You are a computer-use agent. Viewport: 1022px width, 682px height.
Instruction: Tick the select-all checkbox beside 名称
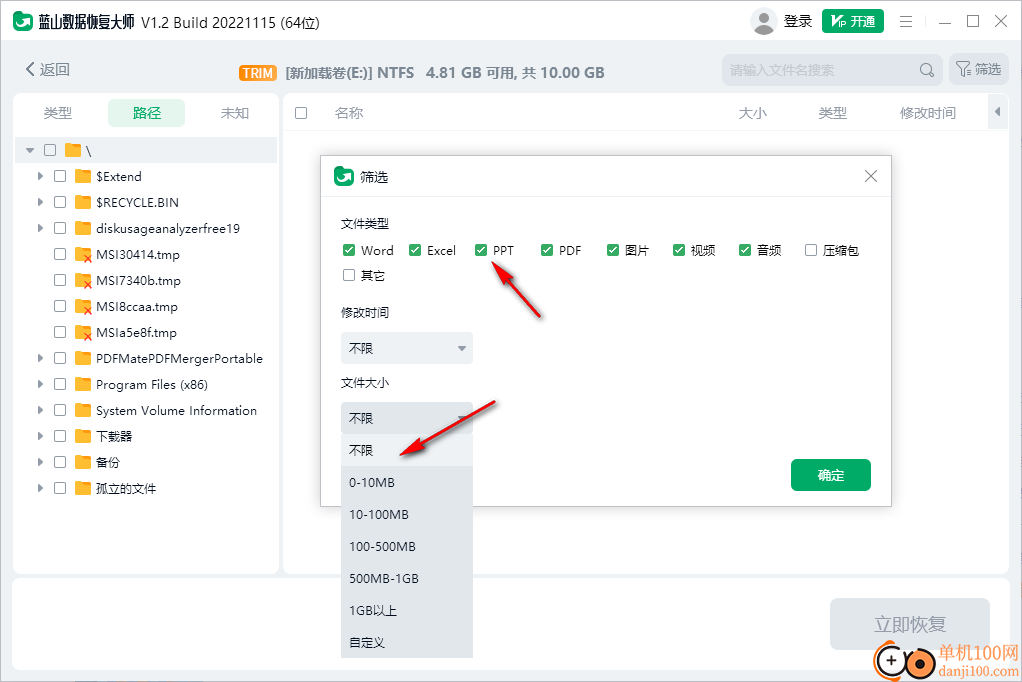point(301,113)
